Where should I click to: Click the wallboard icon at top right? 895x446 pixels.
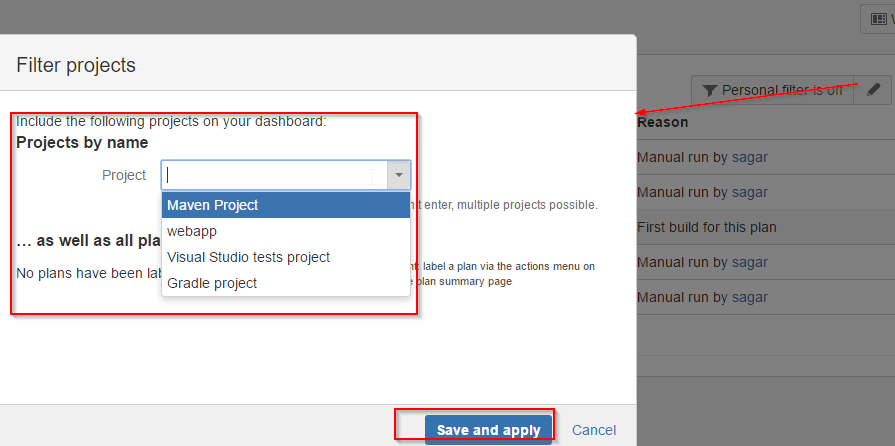coord(878,19)
